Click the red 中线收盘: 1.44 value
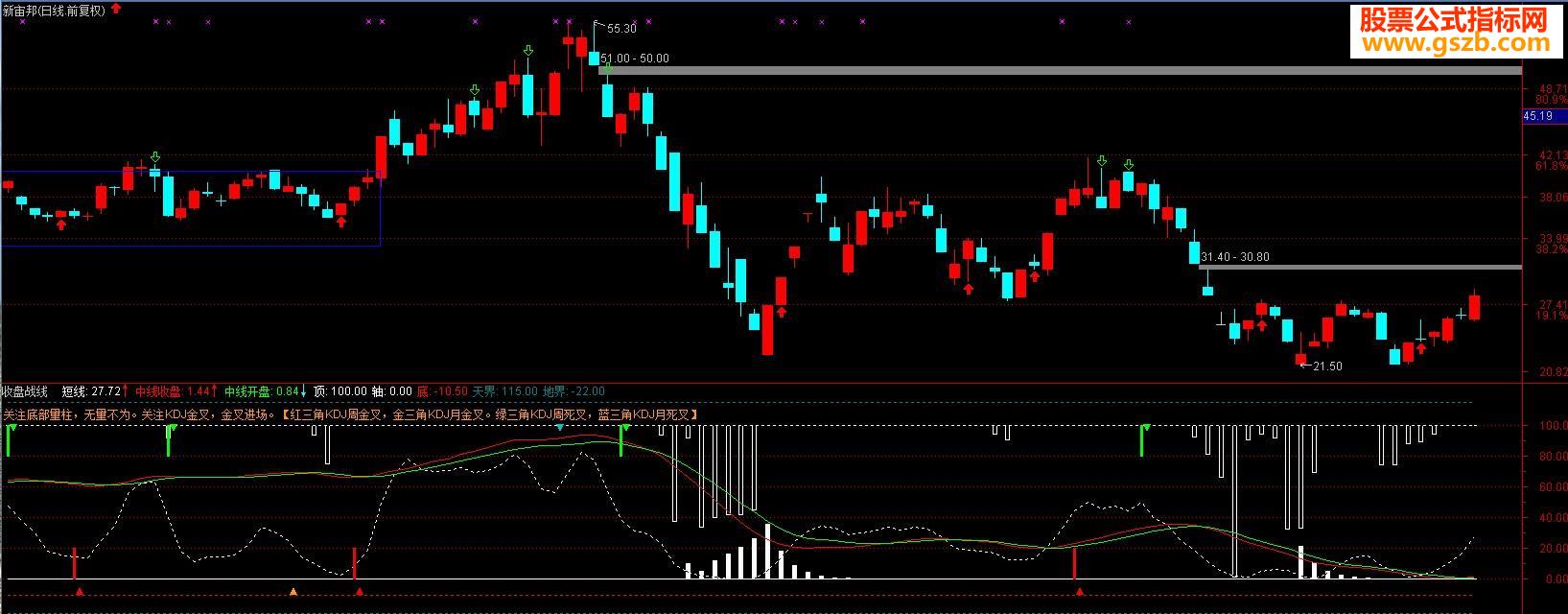 coord(172,391)
